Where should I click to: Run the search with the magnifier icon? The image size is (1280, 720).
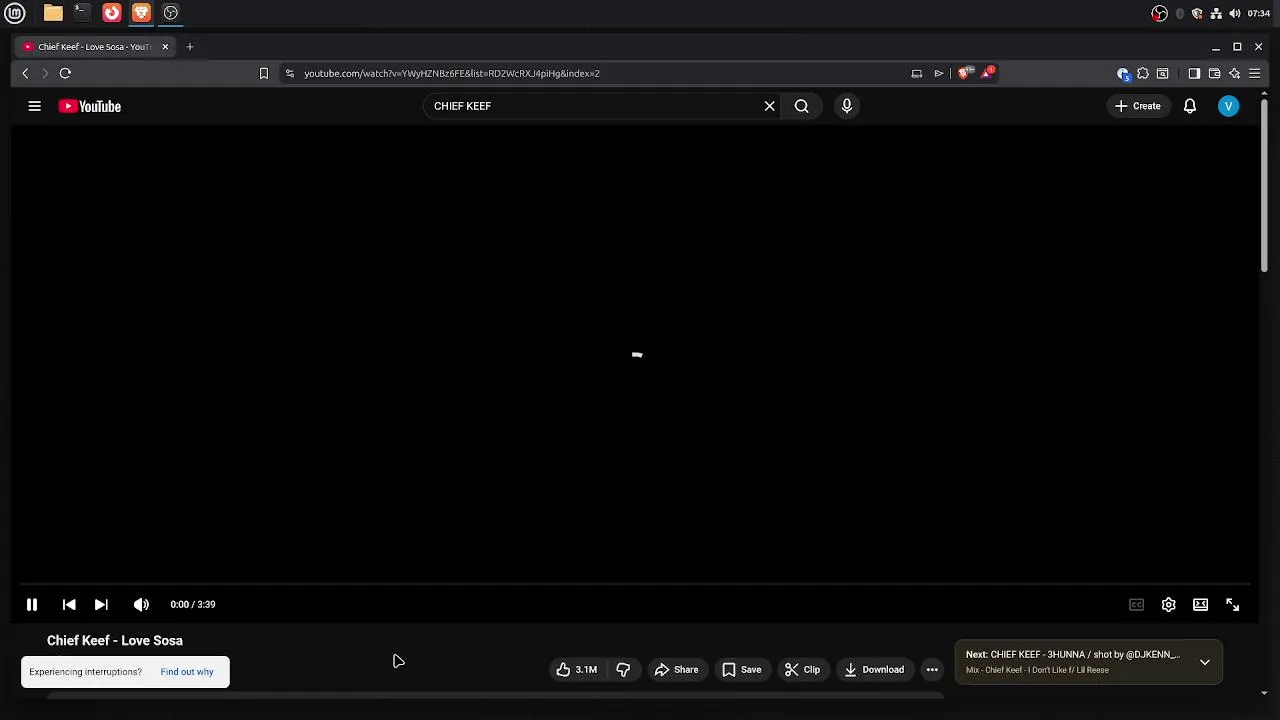click(801, 106)
